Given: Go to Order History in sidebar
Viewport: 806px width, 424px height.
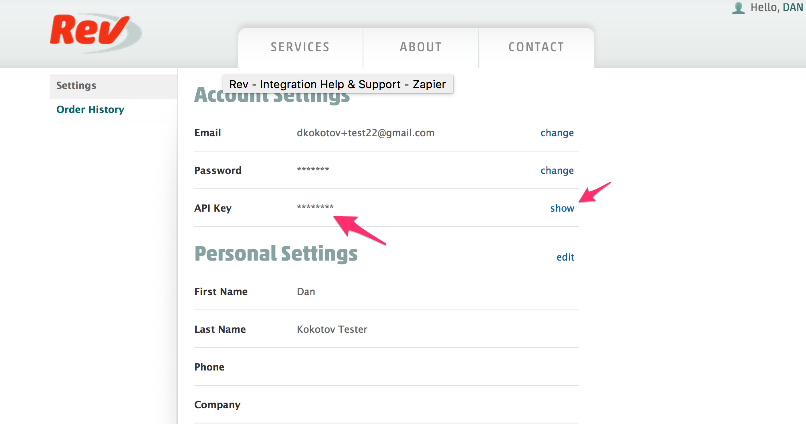Looking at the screenshot, I should click(90, 109).
